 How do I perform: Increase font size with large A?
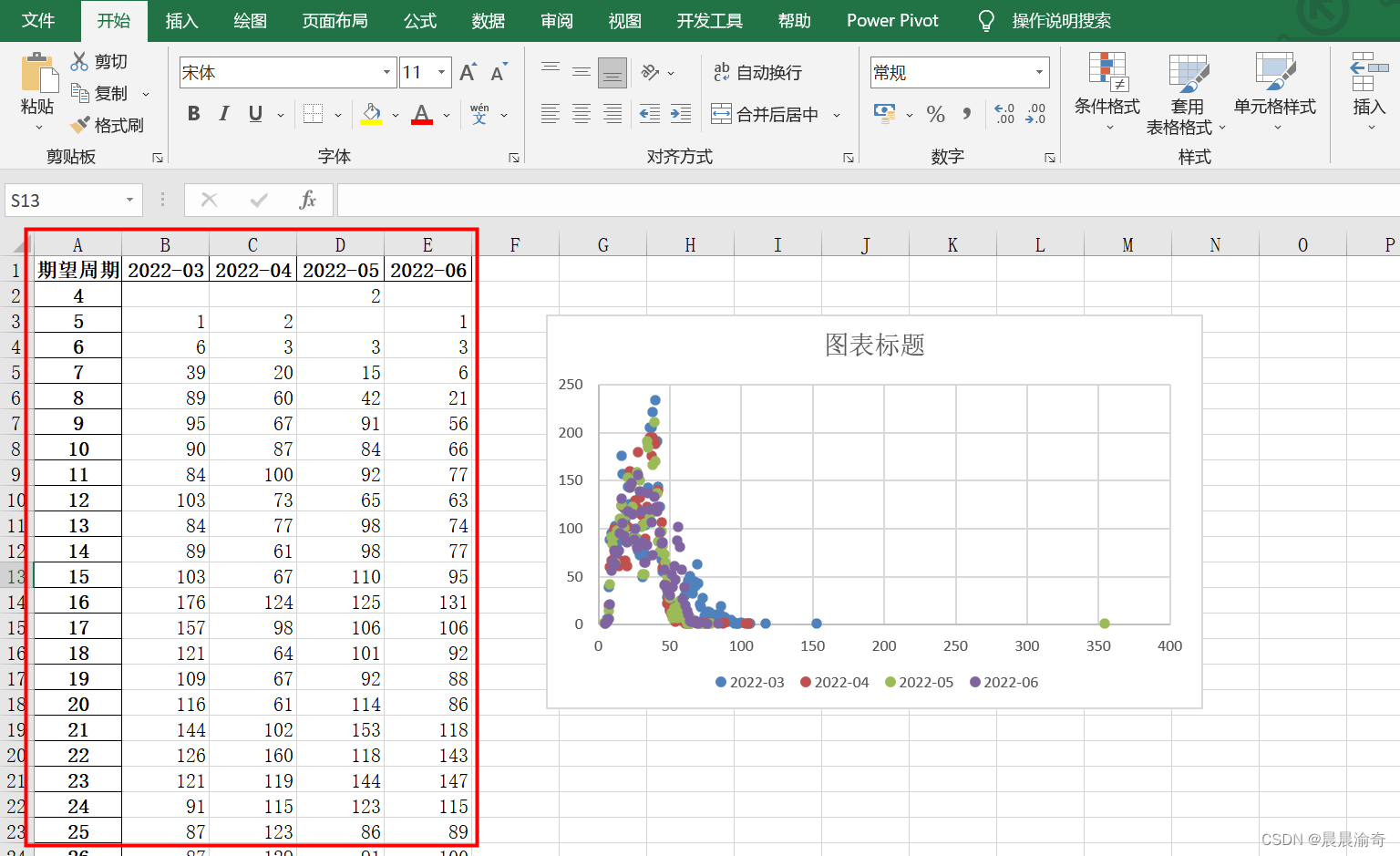pyautogui.click(x=468, y=73)
